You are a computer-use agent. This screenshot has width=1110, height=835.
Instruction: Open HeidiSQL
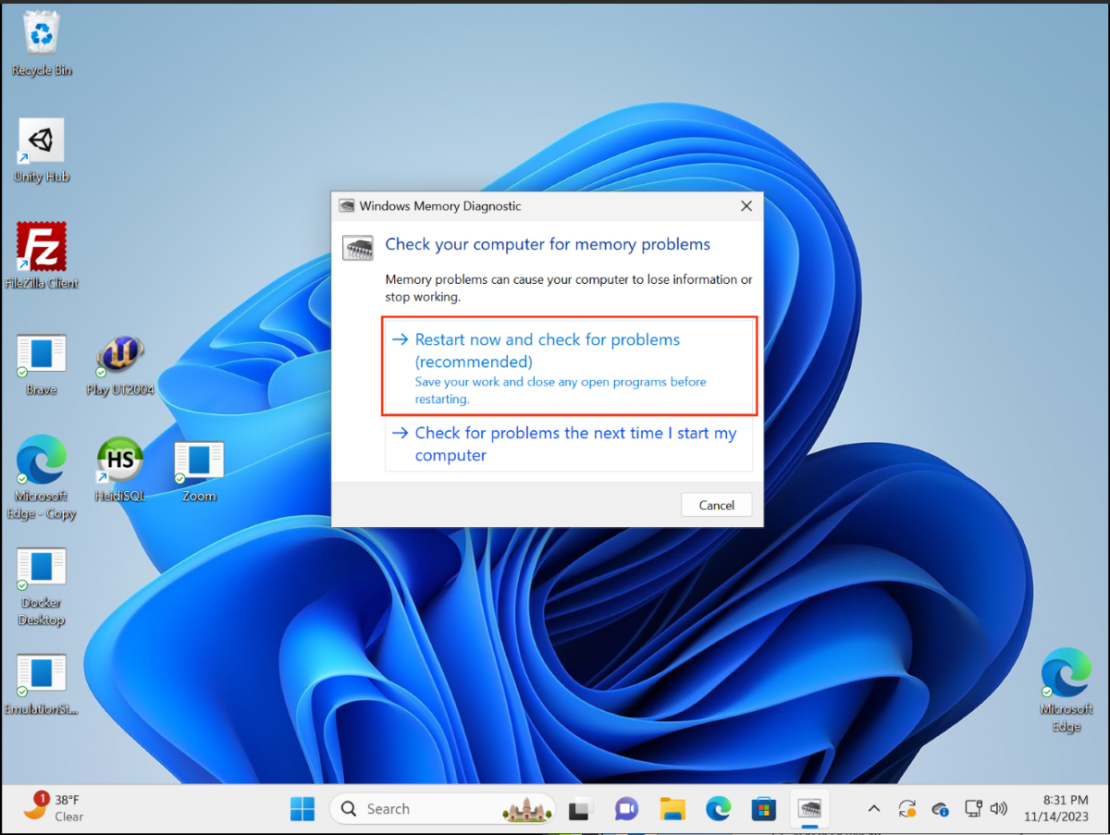[120, 460]
